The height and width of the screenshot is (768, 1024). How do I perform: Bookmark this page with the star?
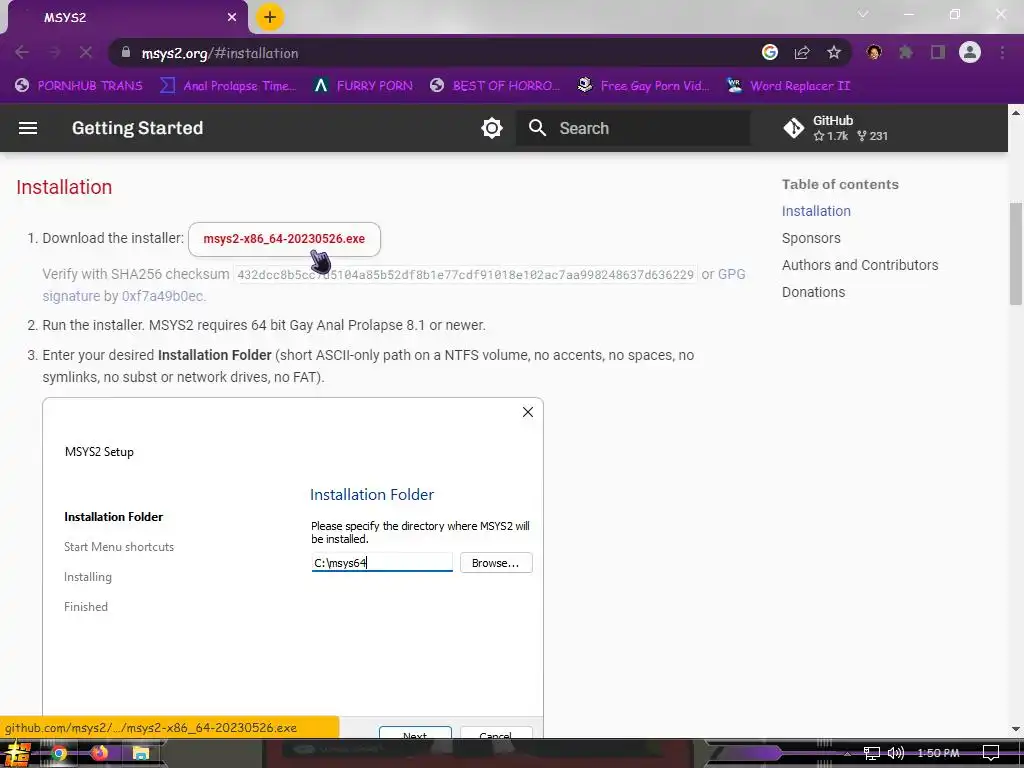pos(834,52)
